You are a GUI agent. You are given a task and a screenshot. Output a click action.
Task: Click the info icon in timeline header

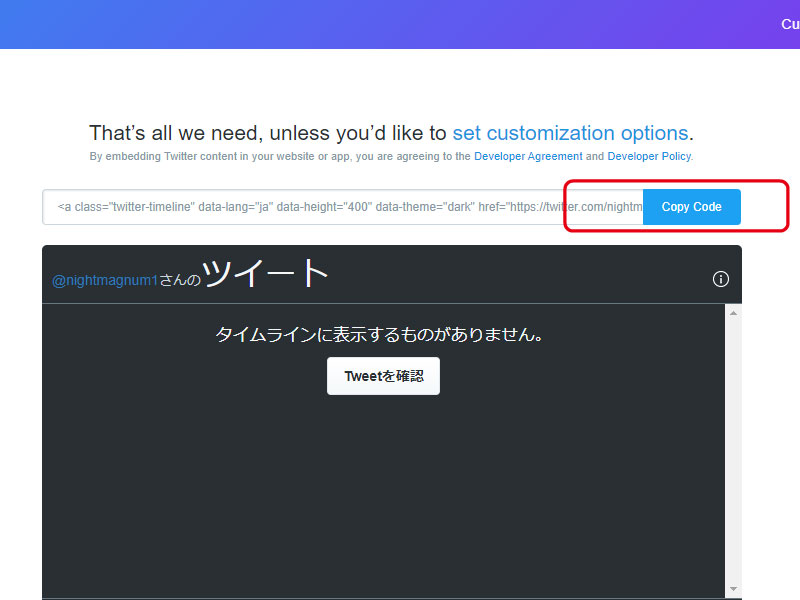point(720,279)
